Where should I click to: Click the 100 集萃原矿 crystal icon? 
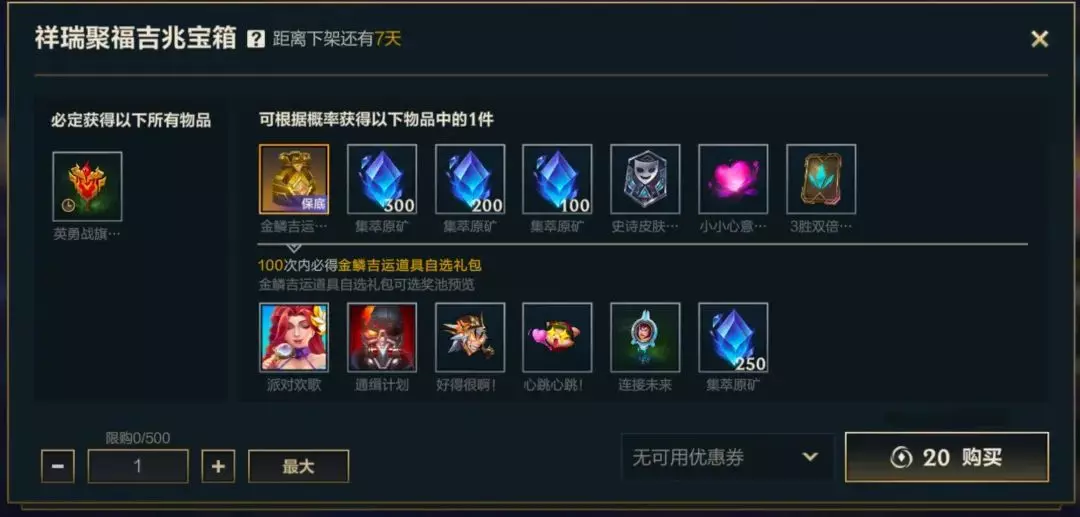[x=557, y=179]
